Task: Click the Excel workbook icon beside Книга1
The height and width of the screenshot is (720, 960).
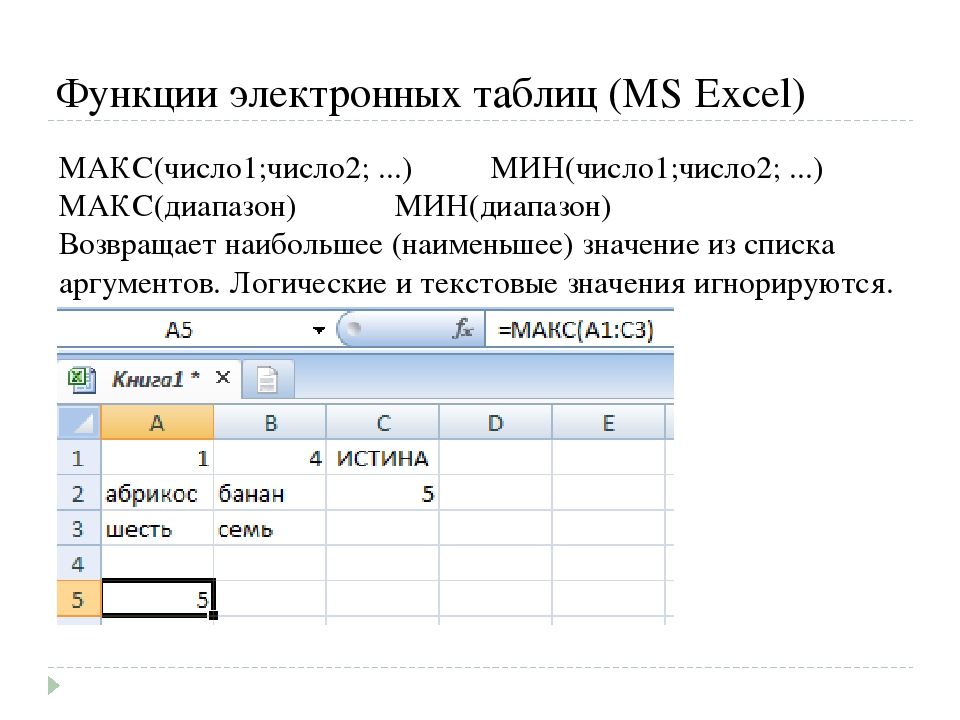Action: click(x=81, y=380)
